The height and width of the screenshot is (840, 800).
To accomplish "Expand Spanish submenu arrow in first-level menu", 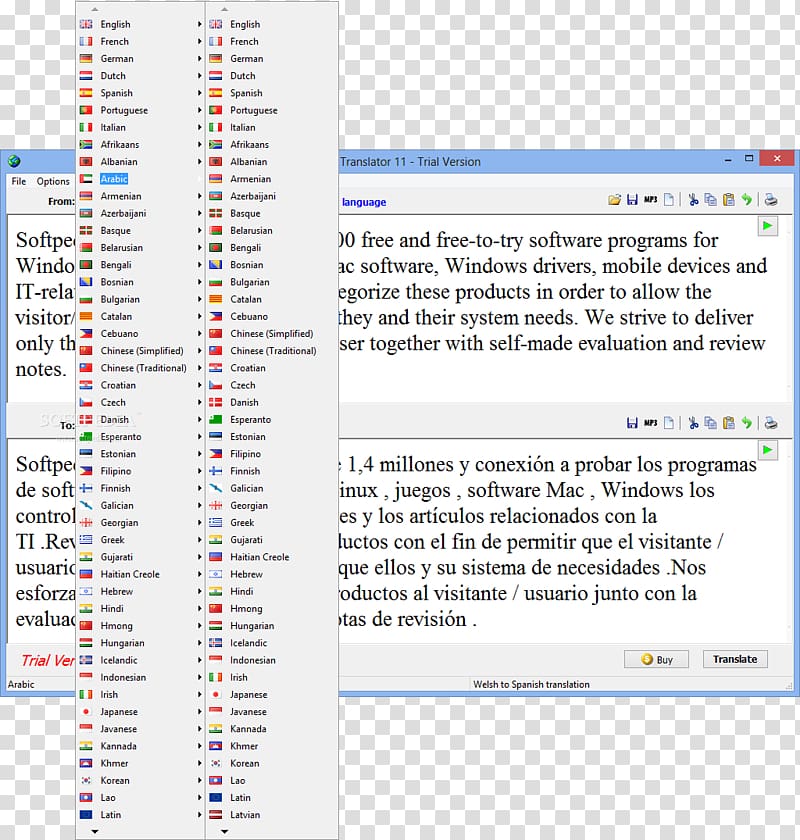I will [x=199, y=93].
